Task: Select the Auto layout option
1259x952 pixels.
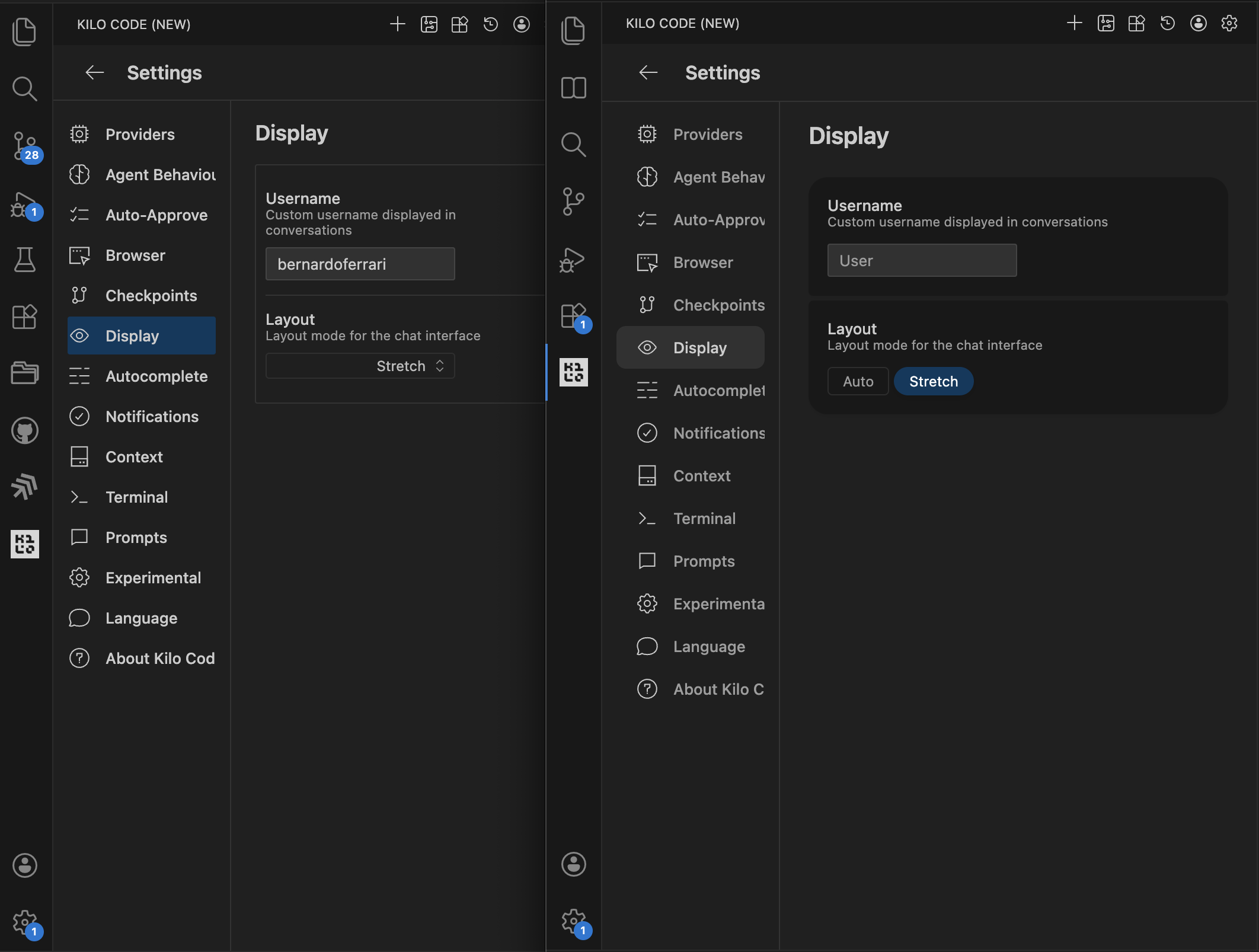Action: (x=858, y=381)
